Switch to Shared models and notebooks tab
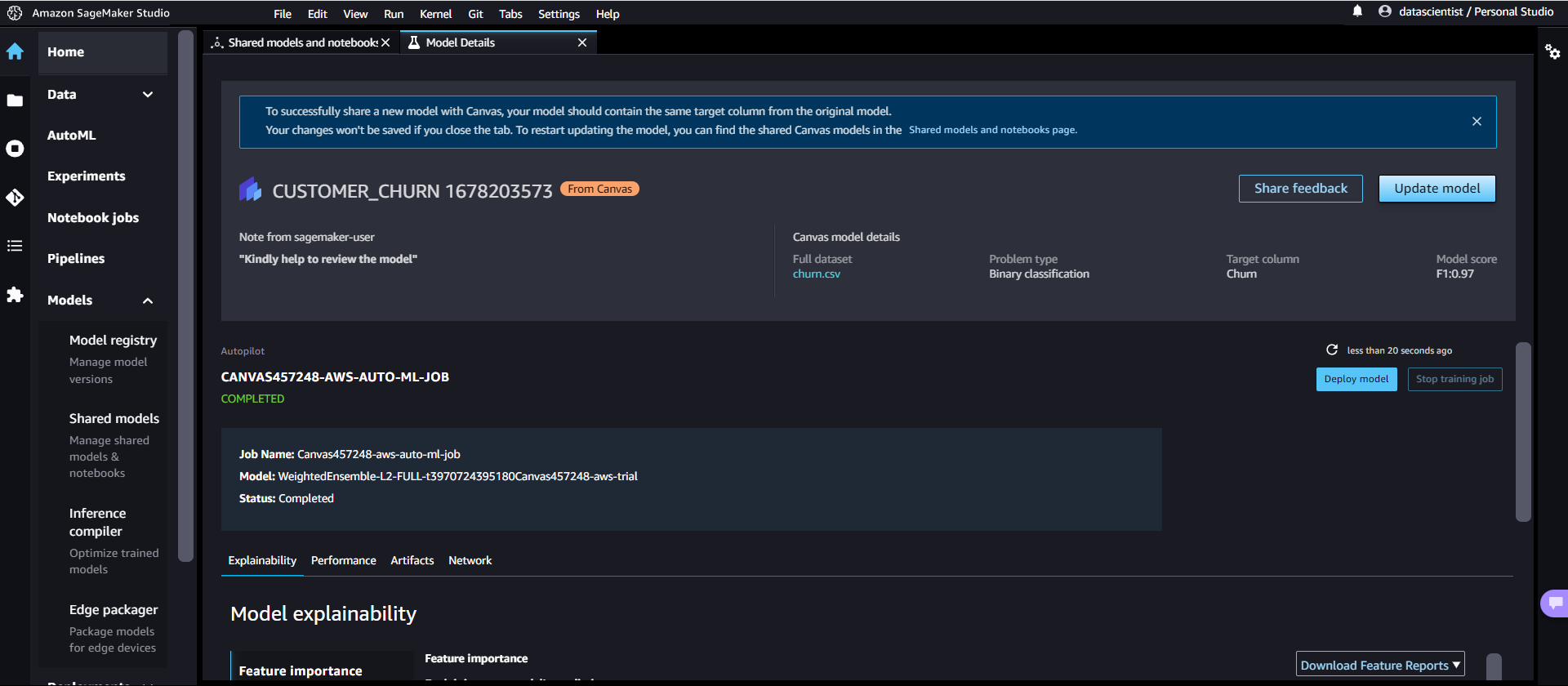1568x686 pixels. tap(301, 42)
